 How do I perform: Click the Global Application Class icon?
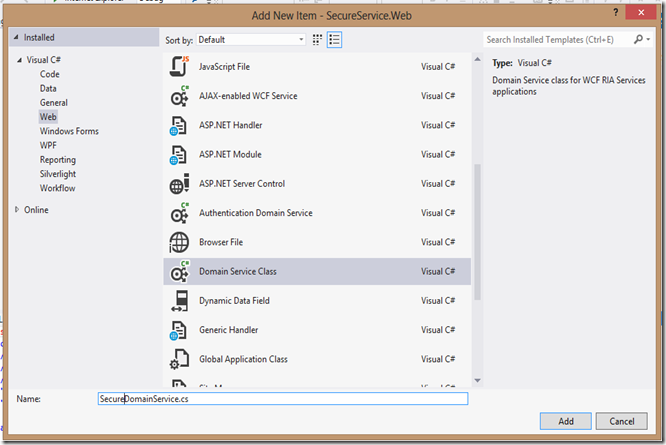[179, 359]
